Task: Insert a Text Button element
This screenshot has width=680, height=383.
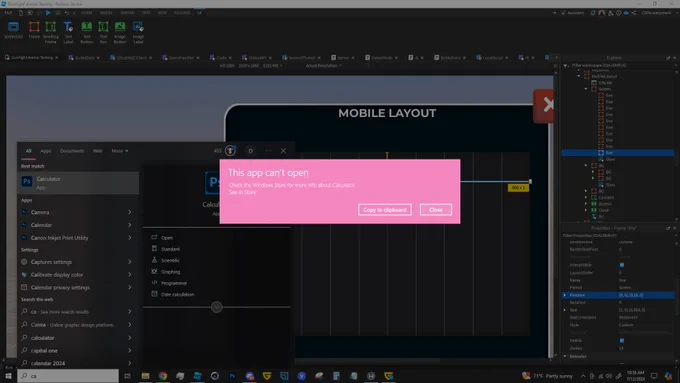Action: (87, 32)
